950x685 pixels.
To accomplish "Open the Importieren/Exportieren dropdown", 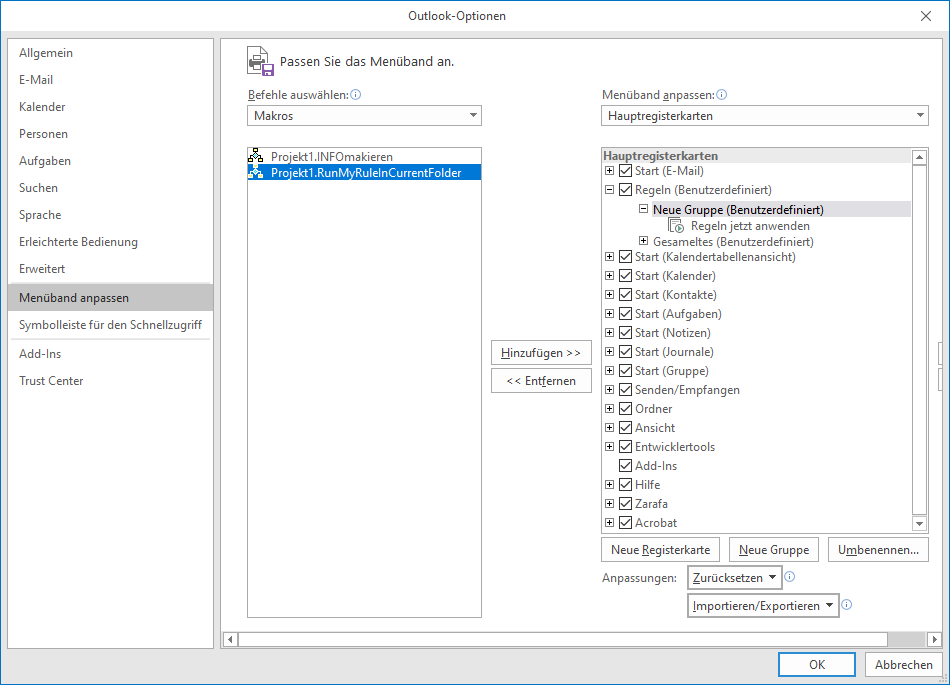I will click(763, 606).
